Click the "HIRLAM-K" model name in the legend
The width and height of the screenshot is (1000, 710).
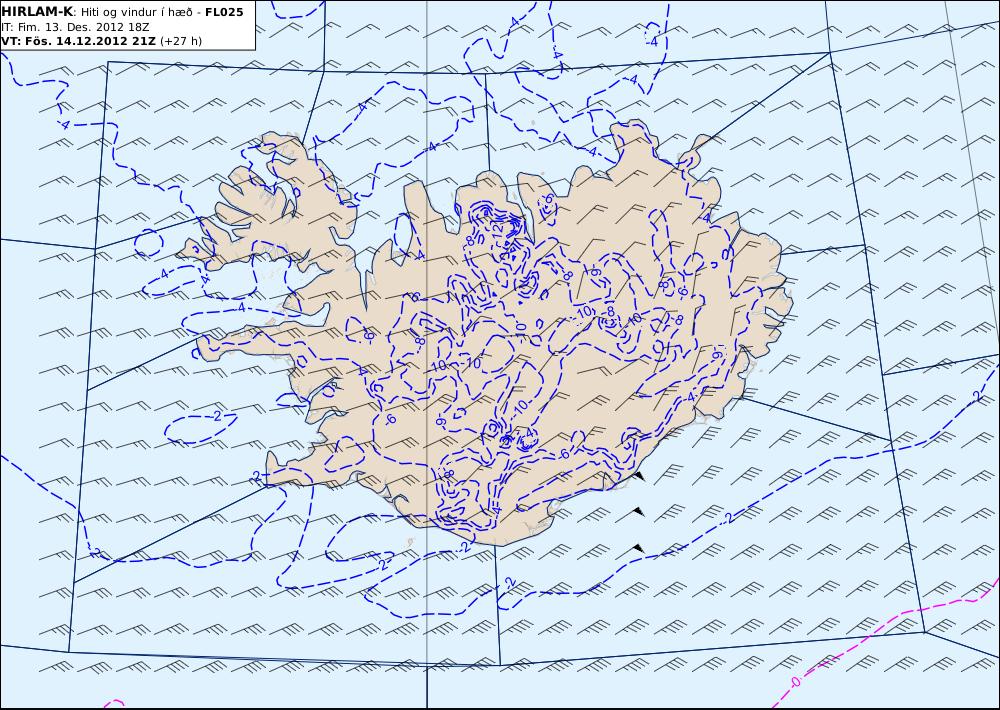coord(37,12)
